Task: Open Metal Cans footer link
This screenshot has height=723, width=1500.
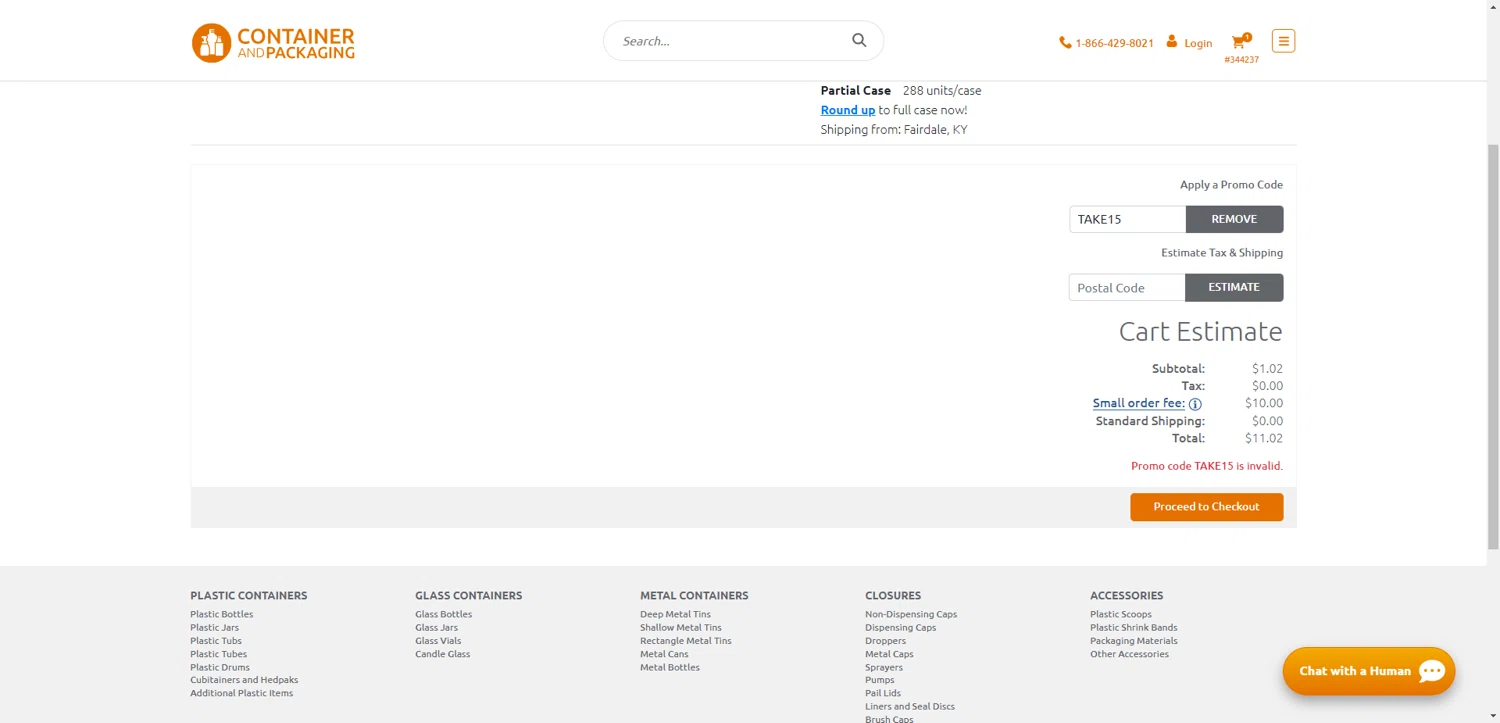Action: tap(664, 654)
